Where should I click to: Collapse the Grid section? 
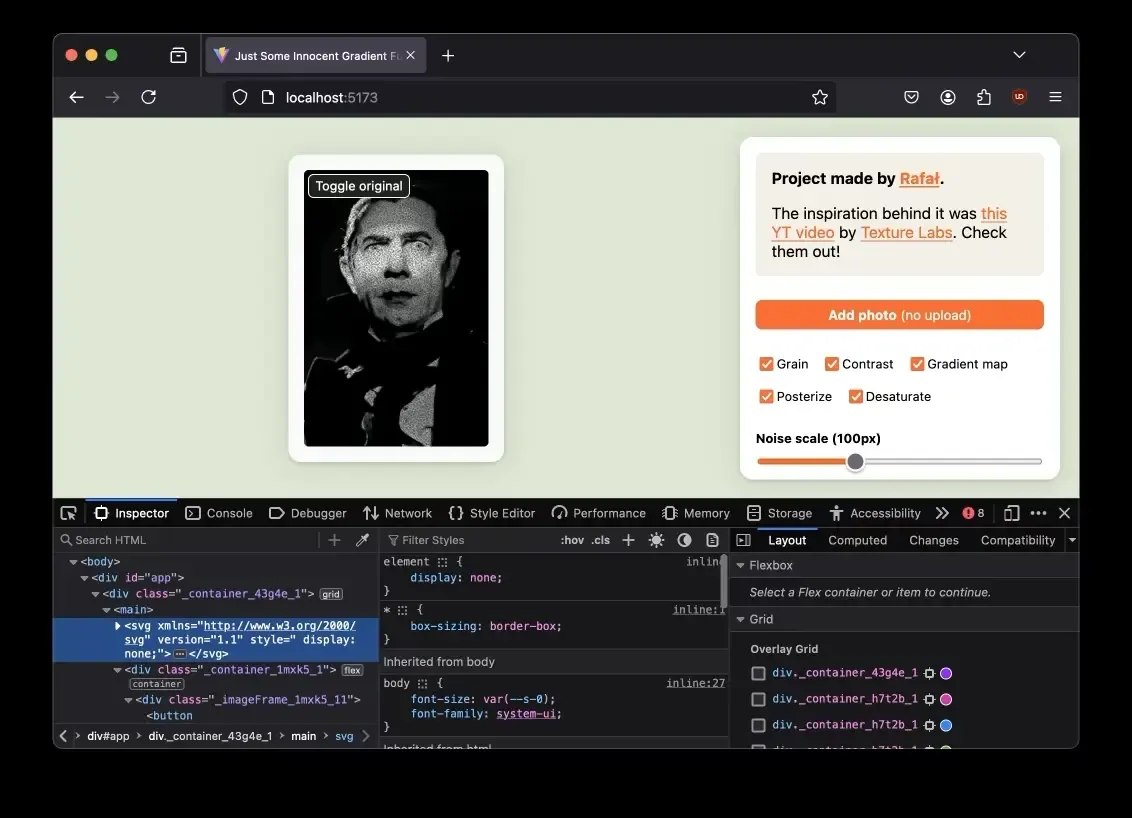pyautogui.click(x=740, y=619)
